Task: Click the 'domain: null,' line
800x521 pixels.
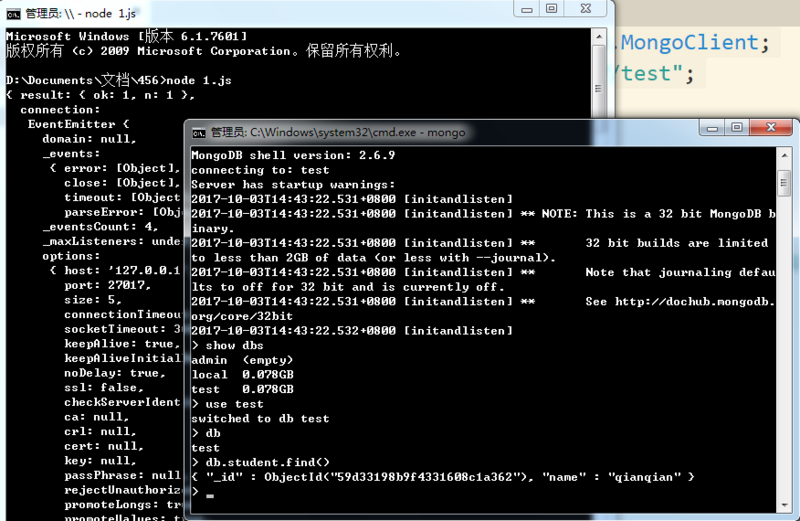Action: tap(89, 139)
